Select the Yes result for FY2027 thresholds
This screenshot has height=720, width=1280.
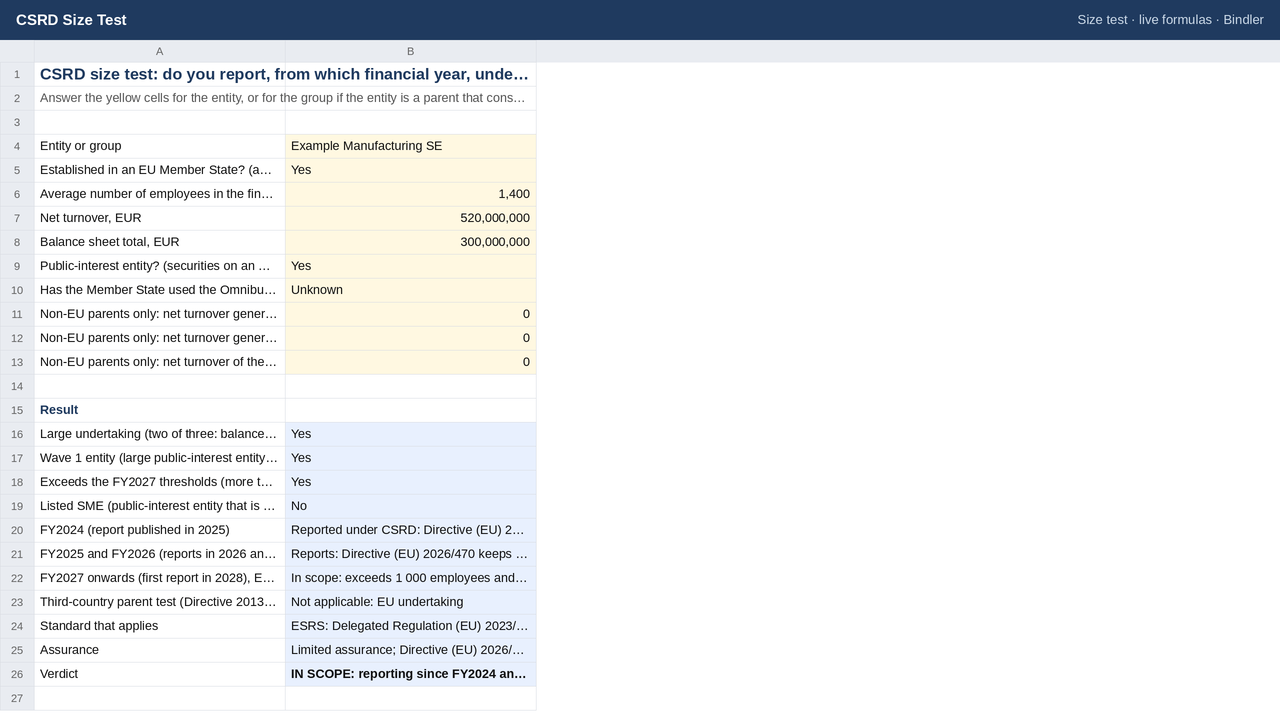click(411, 482)
